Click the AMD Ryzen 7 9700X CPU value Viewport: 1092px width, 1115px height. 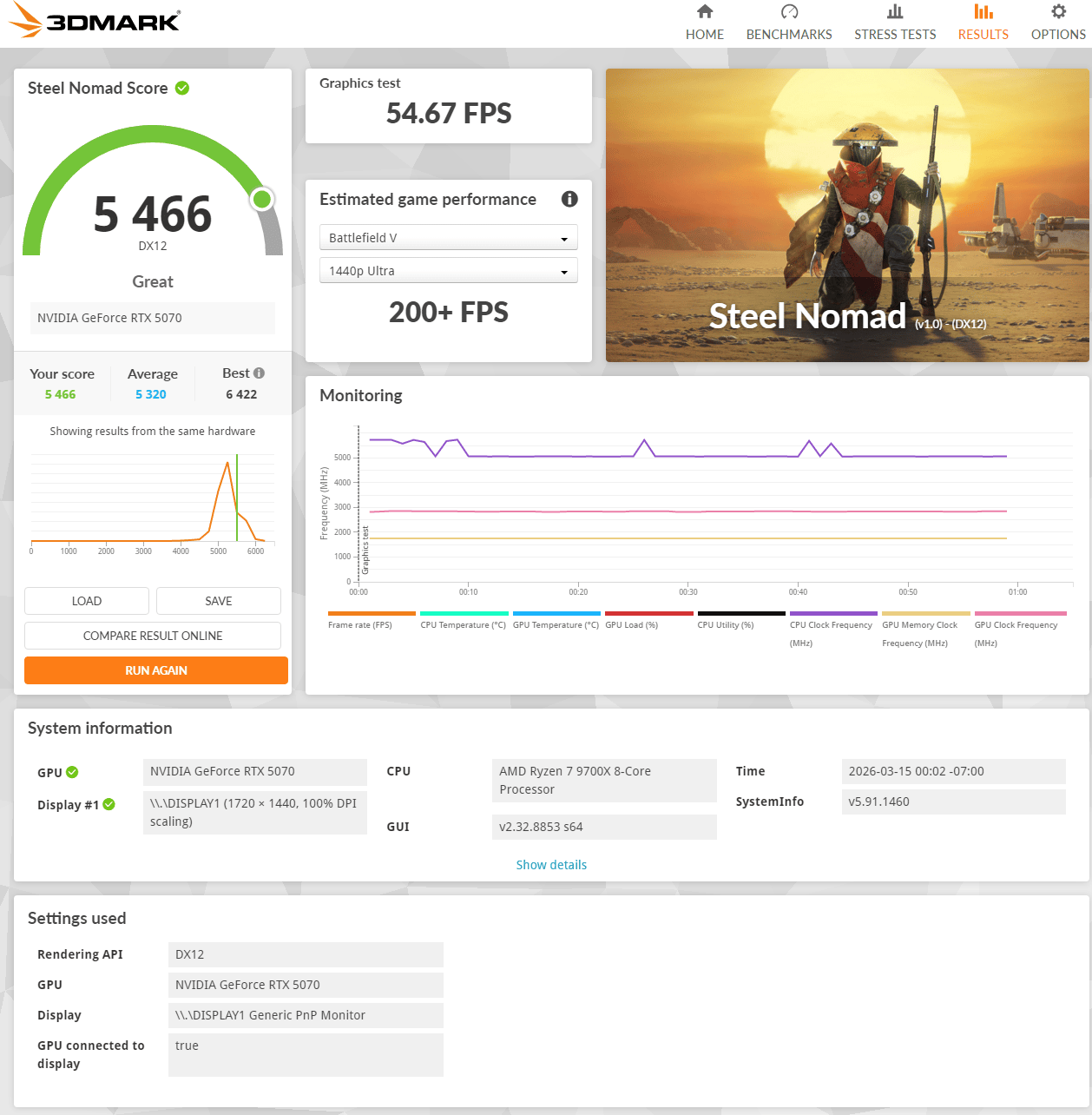[604, 781]
